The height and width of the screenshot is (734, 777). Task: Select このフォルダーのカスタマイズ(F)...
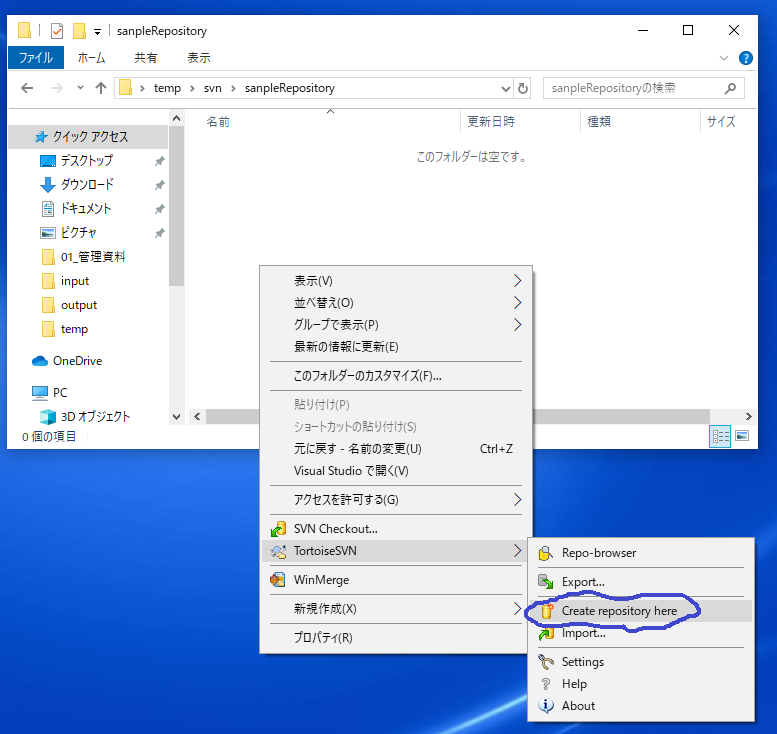[396, 376]
